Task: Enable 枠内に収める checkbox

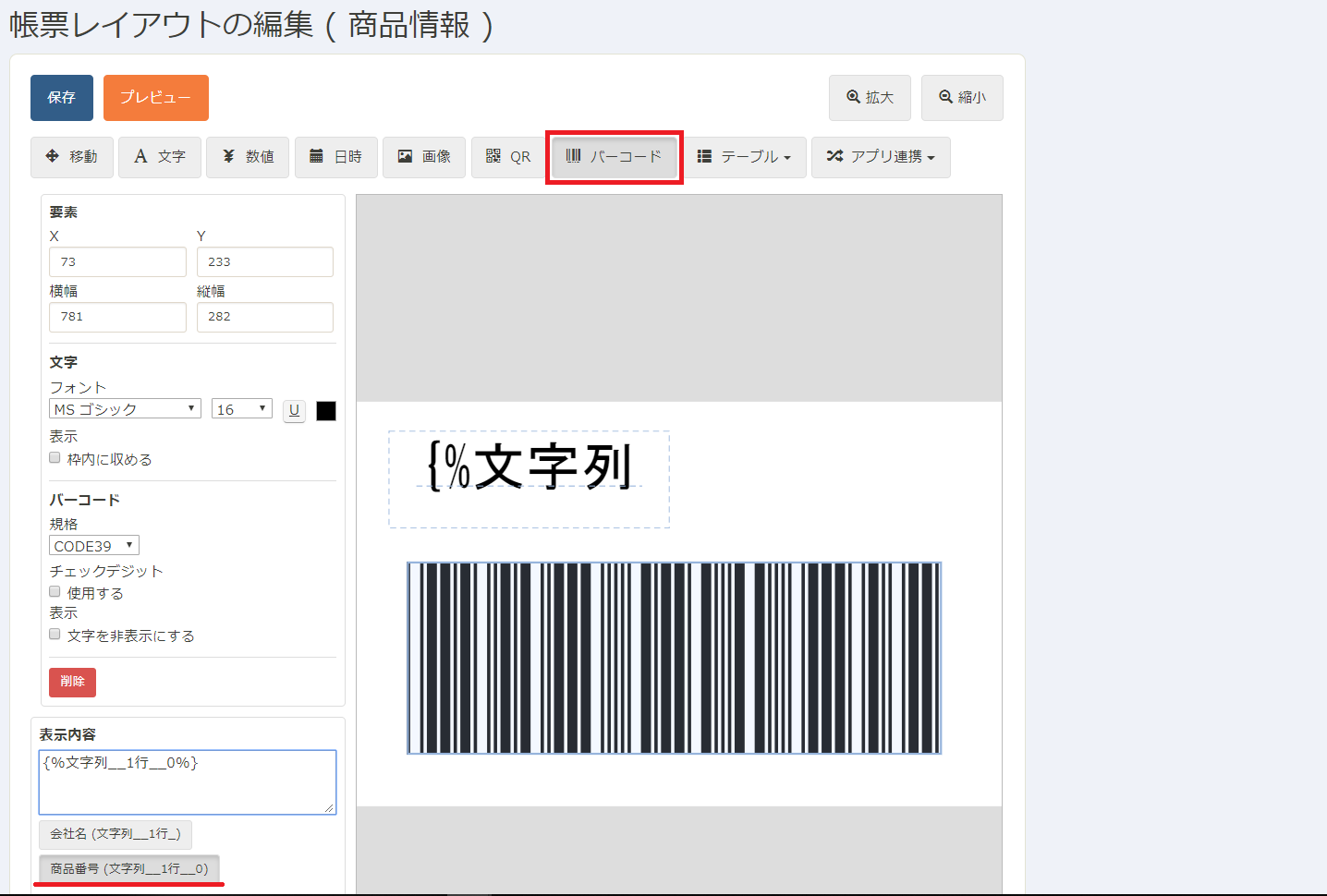Action: click(55, 458)
